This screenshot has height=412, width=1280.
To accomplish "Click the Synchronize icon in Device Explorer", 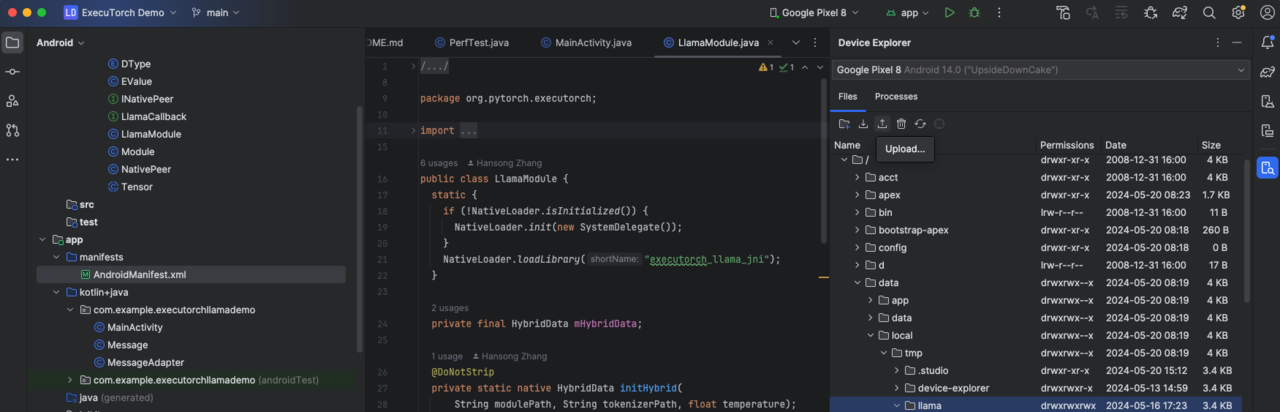I will (x=920, y=123).
